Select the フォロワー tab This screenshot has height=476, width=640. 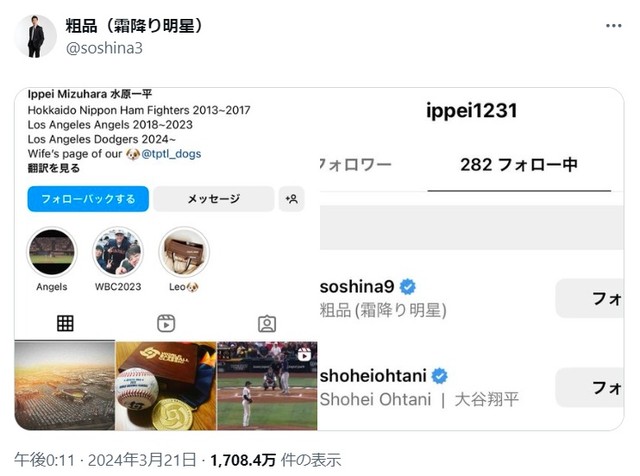pyautogui.click(x=356, y=165)
